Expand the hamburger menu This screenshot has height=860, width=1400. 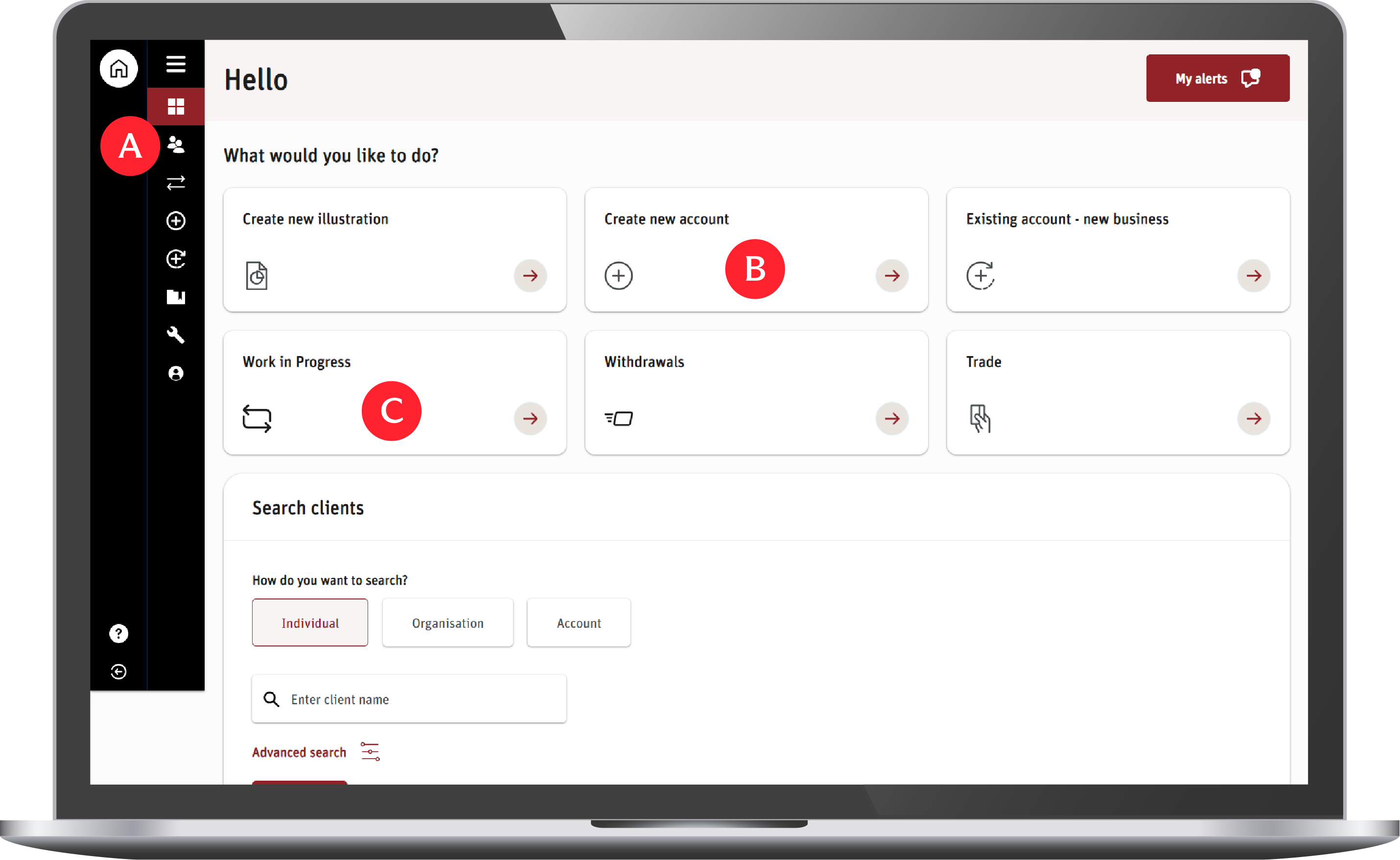pos(176,64)
